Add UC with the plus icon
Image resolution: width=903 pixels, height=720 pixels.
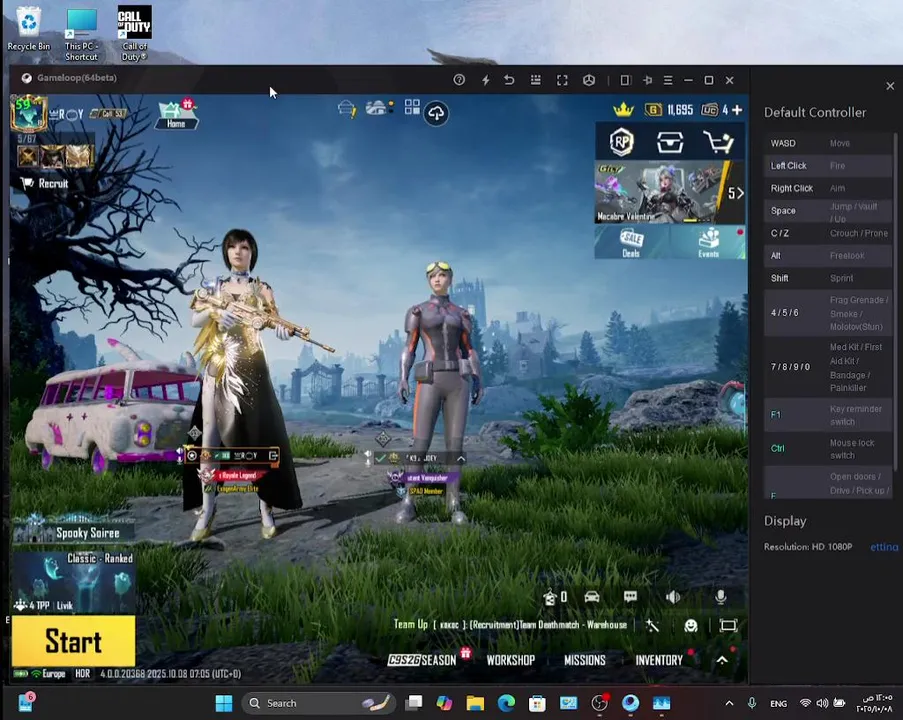coord(737,109)
